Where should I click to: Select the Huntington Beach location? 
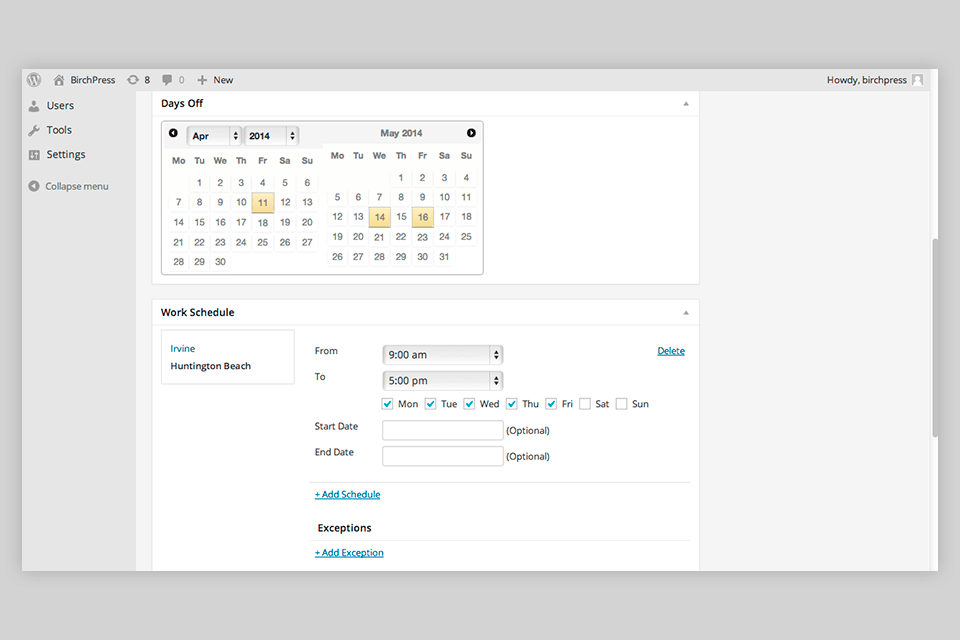211,366
